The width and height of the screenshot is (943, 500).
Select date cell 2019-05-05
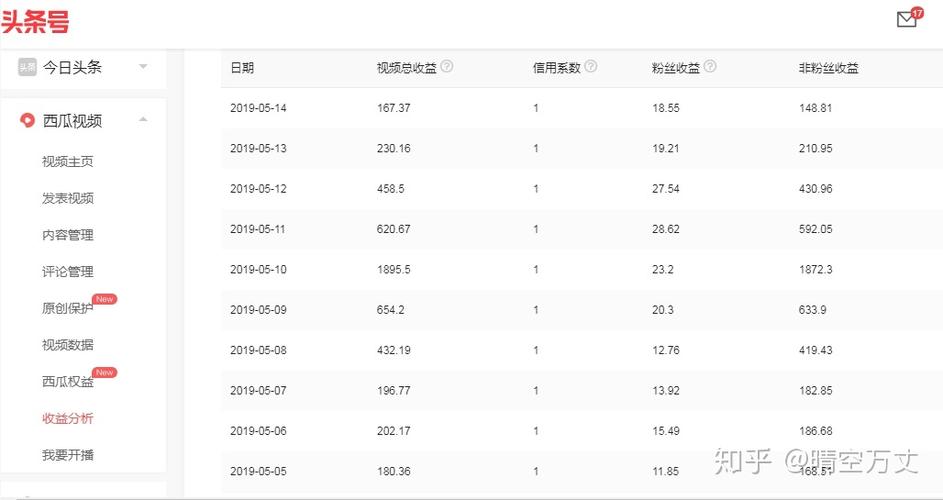coord(259,471)
